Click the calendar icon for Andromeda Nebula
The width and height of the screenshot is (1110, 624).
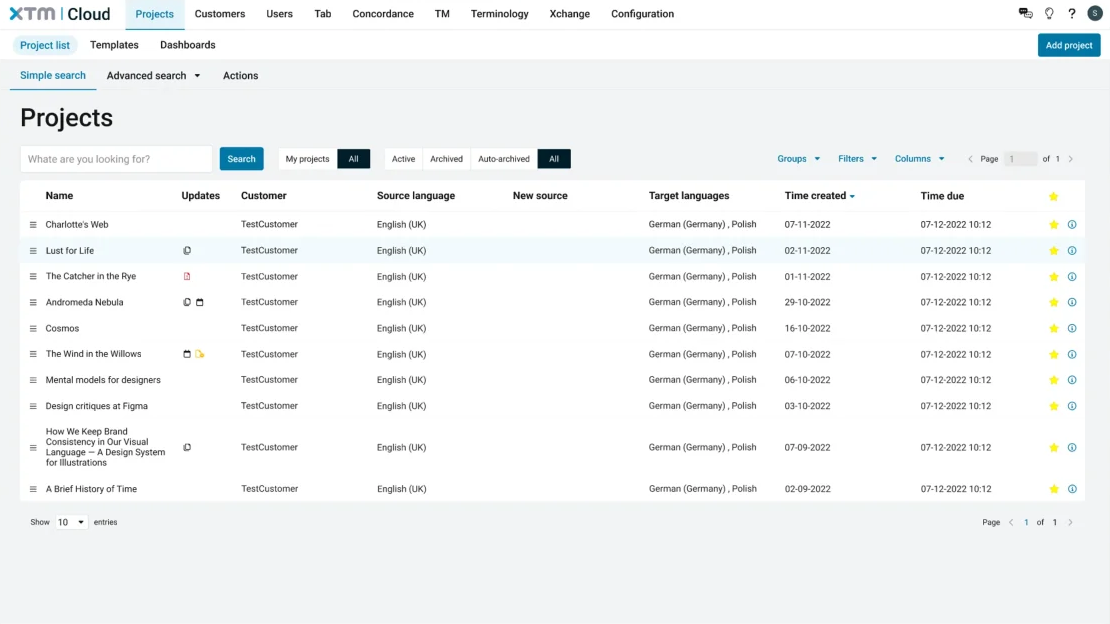[x=200, y=302]
